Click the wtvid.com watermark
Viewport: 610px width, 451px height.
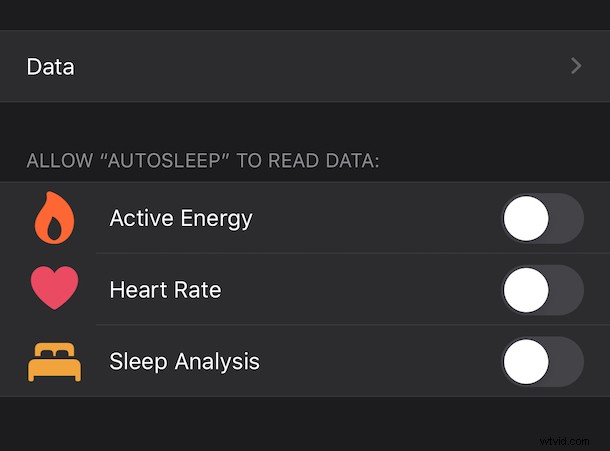[564, 441]
